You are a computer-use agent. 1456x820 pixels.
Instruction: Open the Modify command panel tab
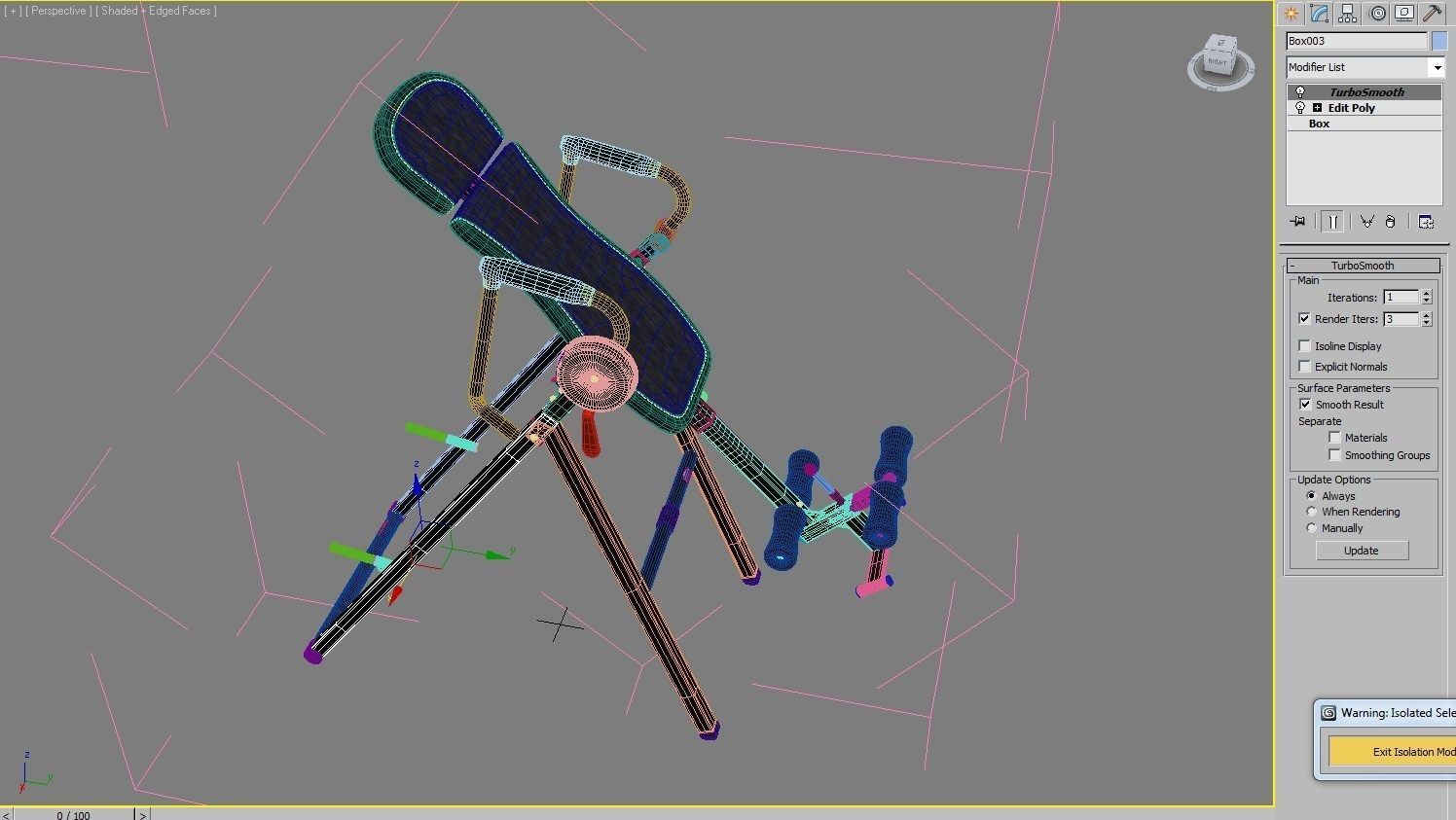coord(1319,14)
